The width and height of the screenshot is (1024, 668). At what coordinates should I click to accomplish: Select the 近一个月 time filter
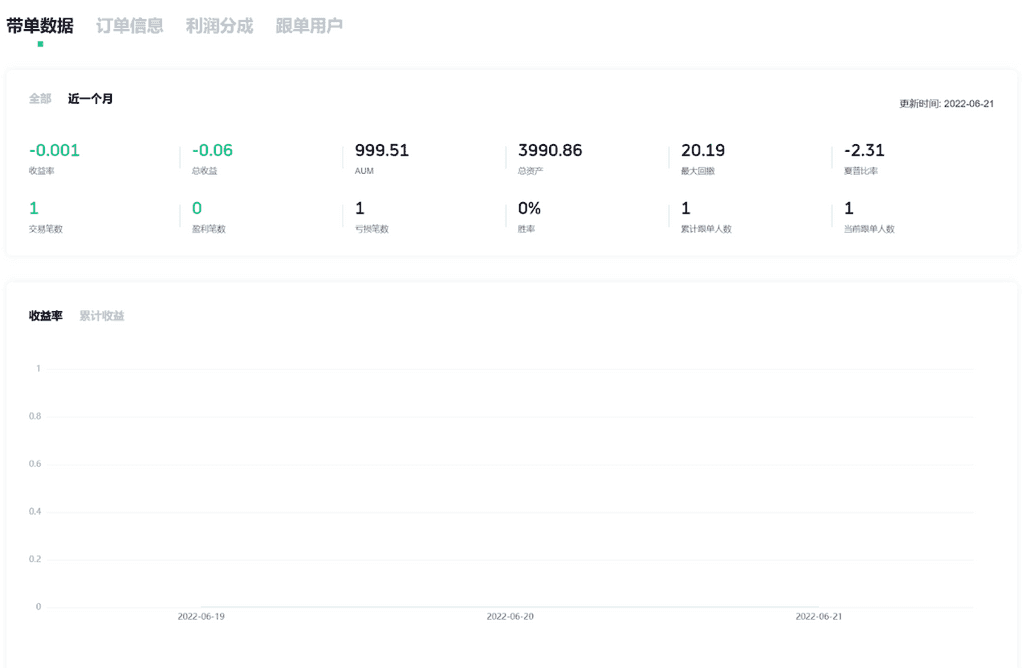click(x=90, y=99)
